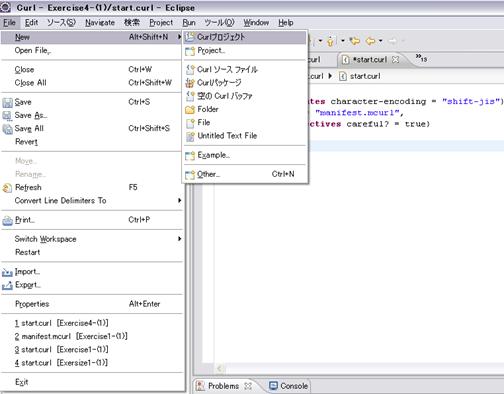Click the Save All icon

coord(7,129)
